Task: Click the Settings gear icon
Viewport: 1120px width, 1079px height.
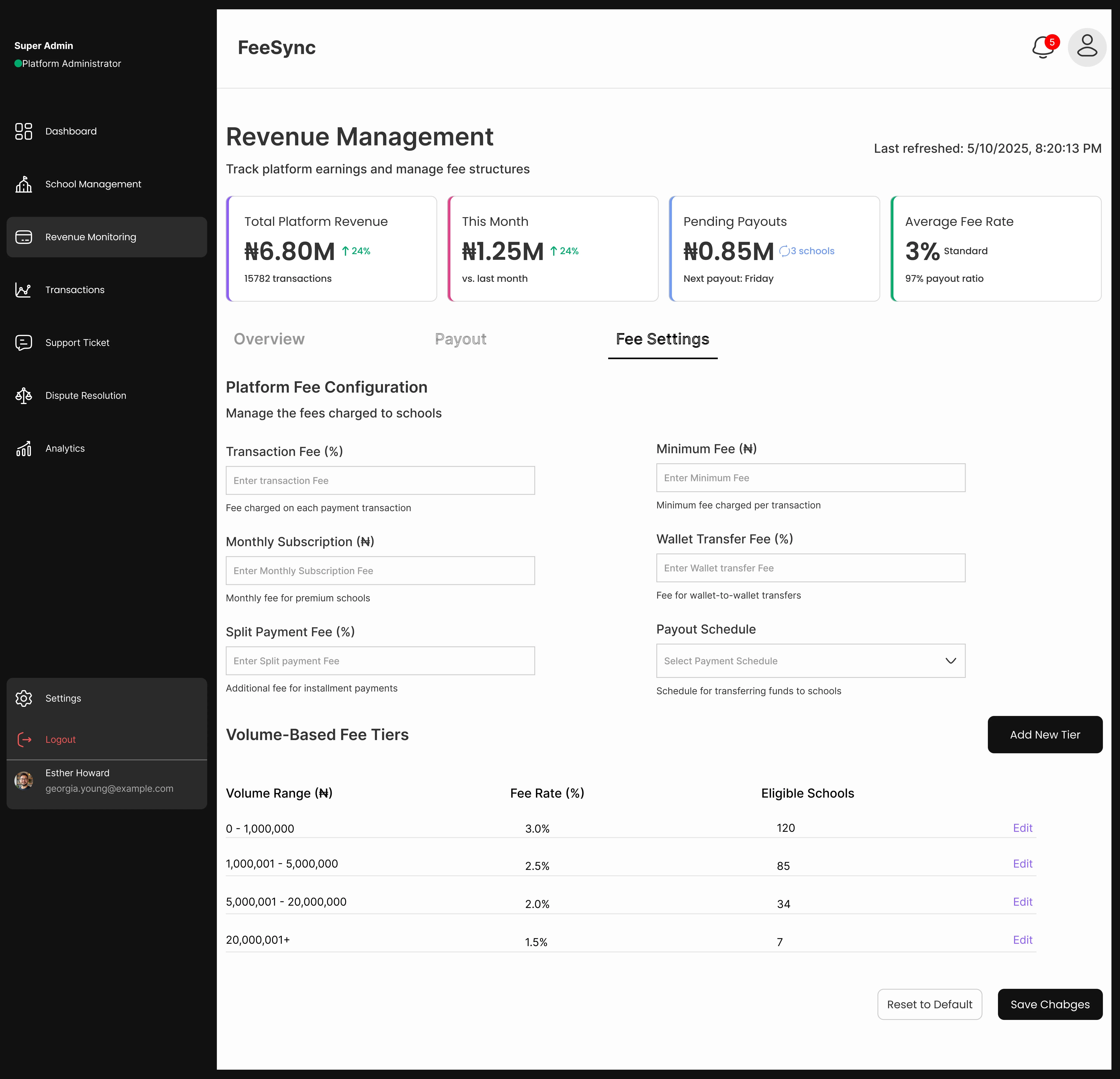Action: point(24,698)
